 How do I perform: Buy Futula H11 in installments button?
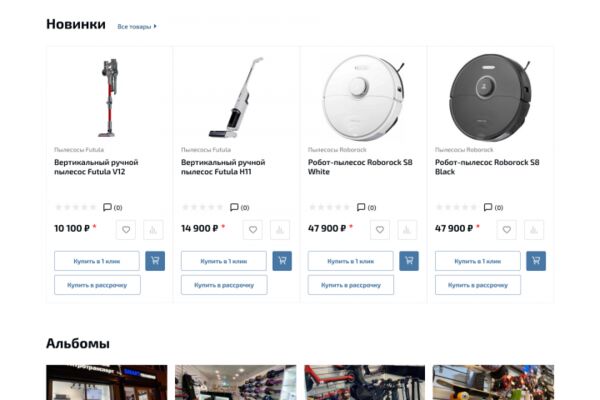pyautogui.click(x=224, y=285)
